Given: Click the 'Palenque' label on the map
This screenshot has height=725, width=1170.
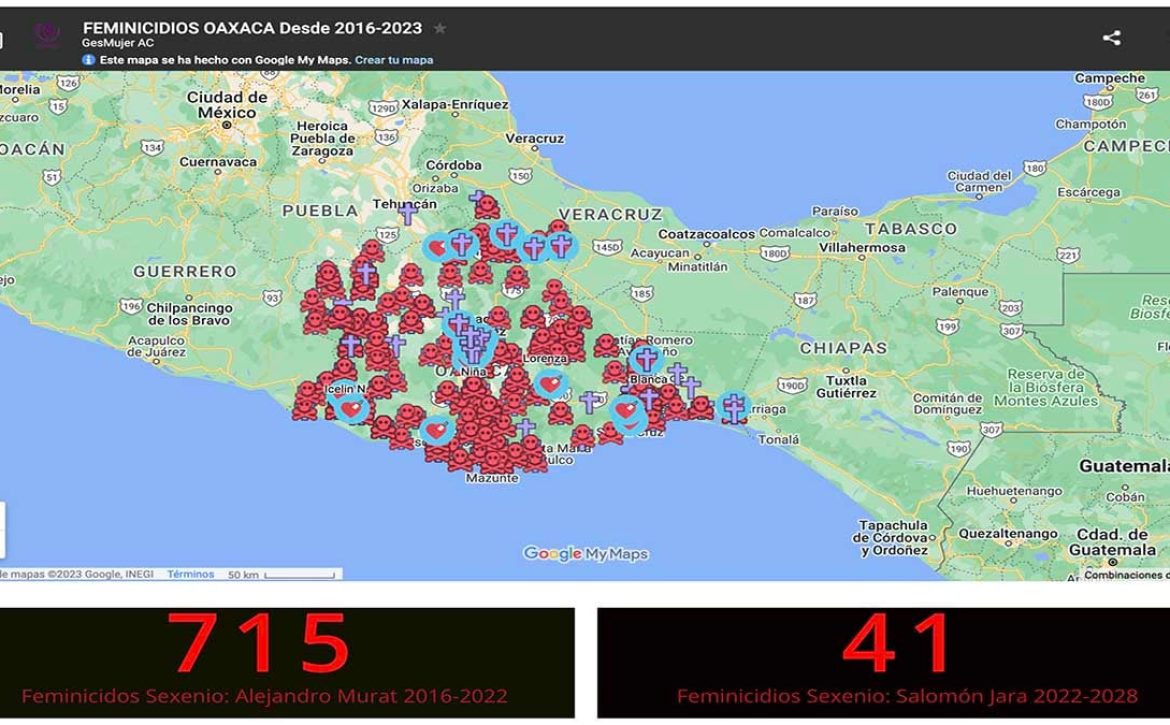Looking at the screenshot, I should (960, 292).
